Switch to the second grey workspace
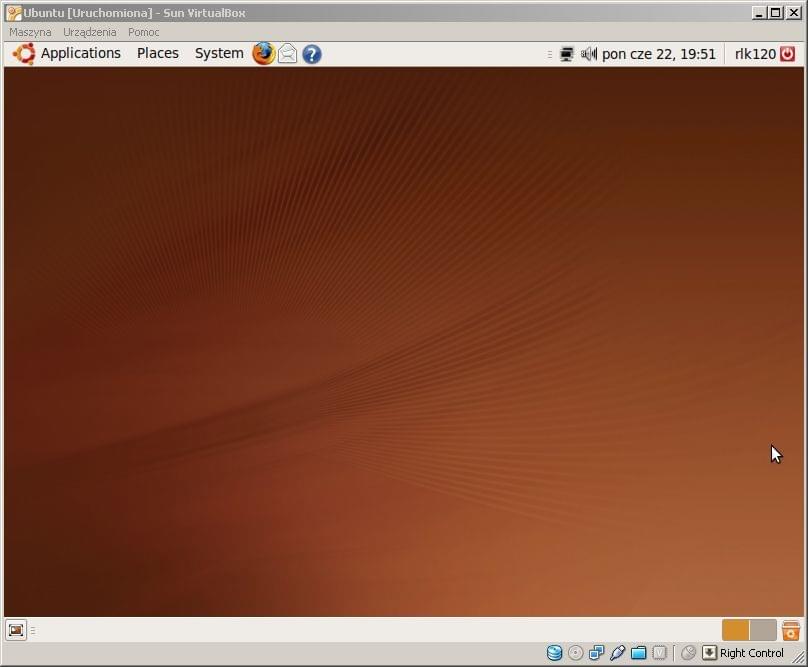Screen dimensions: 808x667 [x=763, y=630]
